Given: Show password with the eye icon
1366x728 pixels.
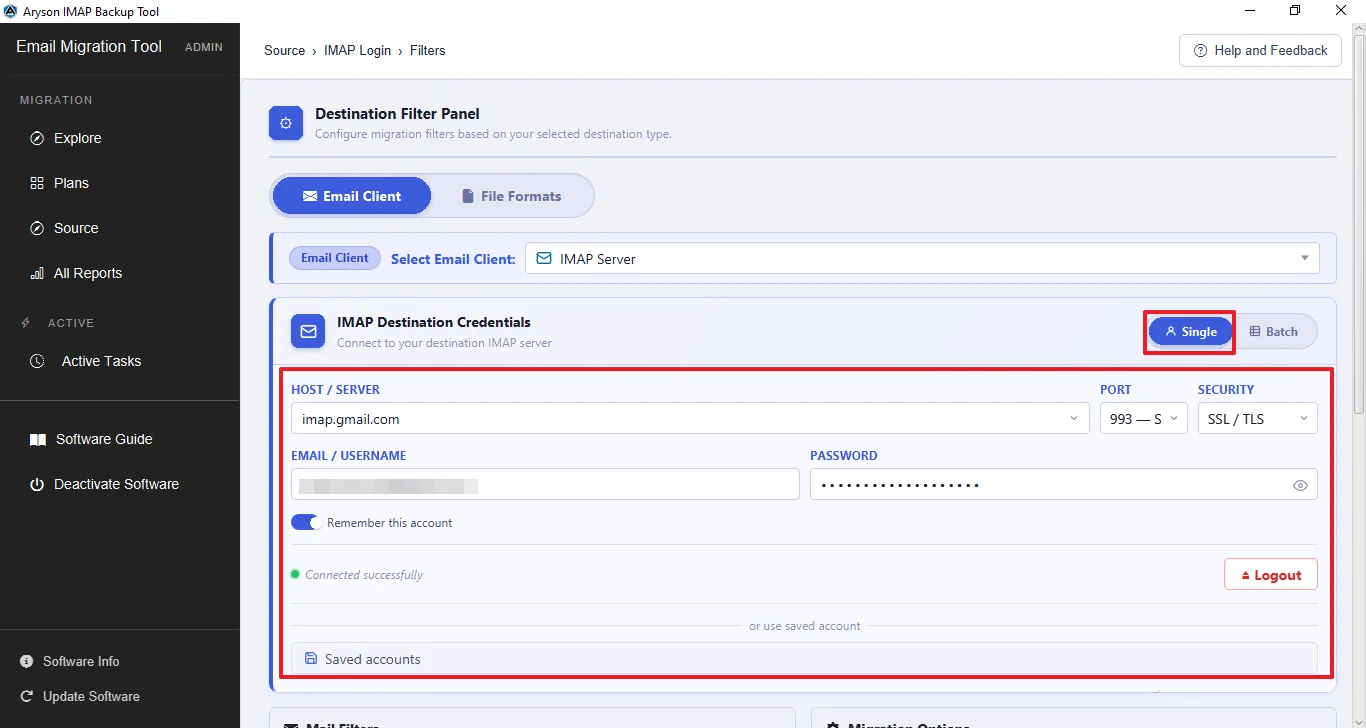Looking at the screenshot, I should [x=1300, y=485].
